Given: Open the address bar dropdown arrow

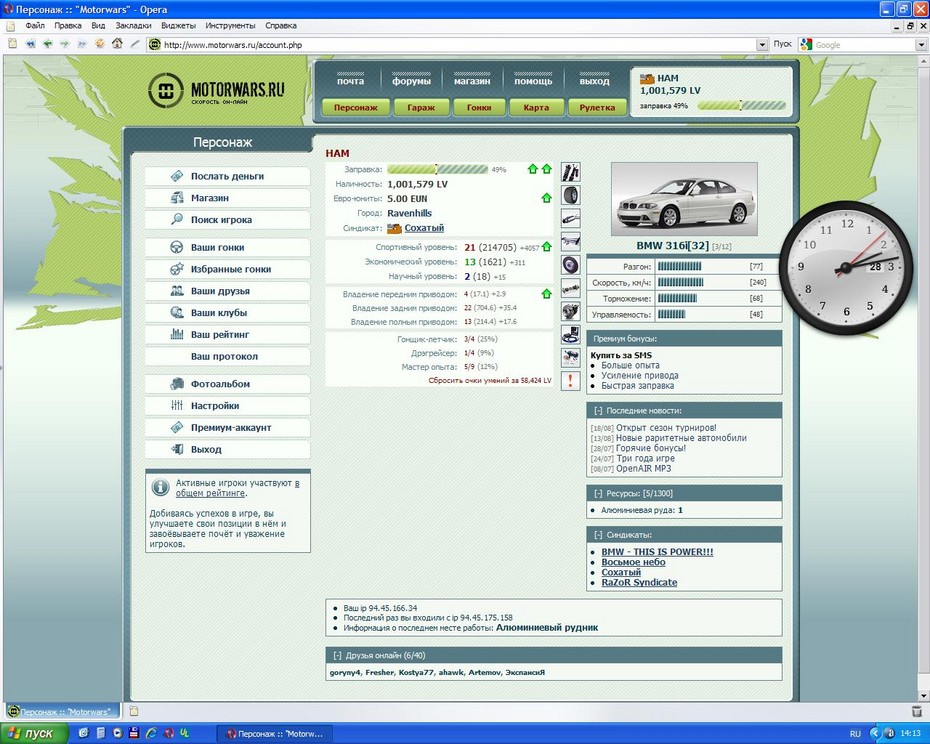Looking at the screenshot, I should pos(762,44).
